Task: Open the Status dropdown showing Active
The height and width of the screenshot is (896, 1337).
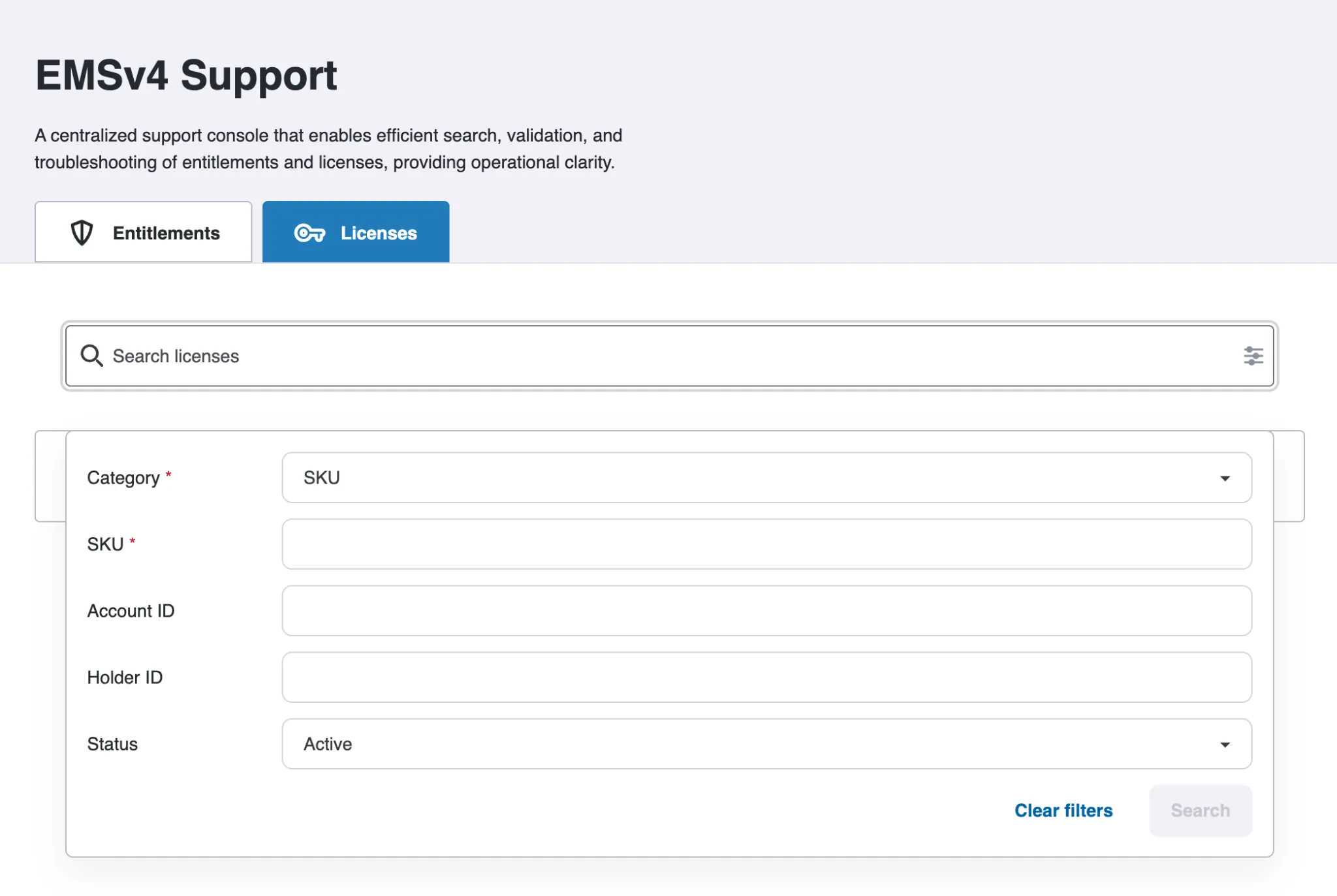Action: pos(766,744)
